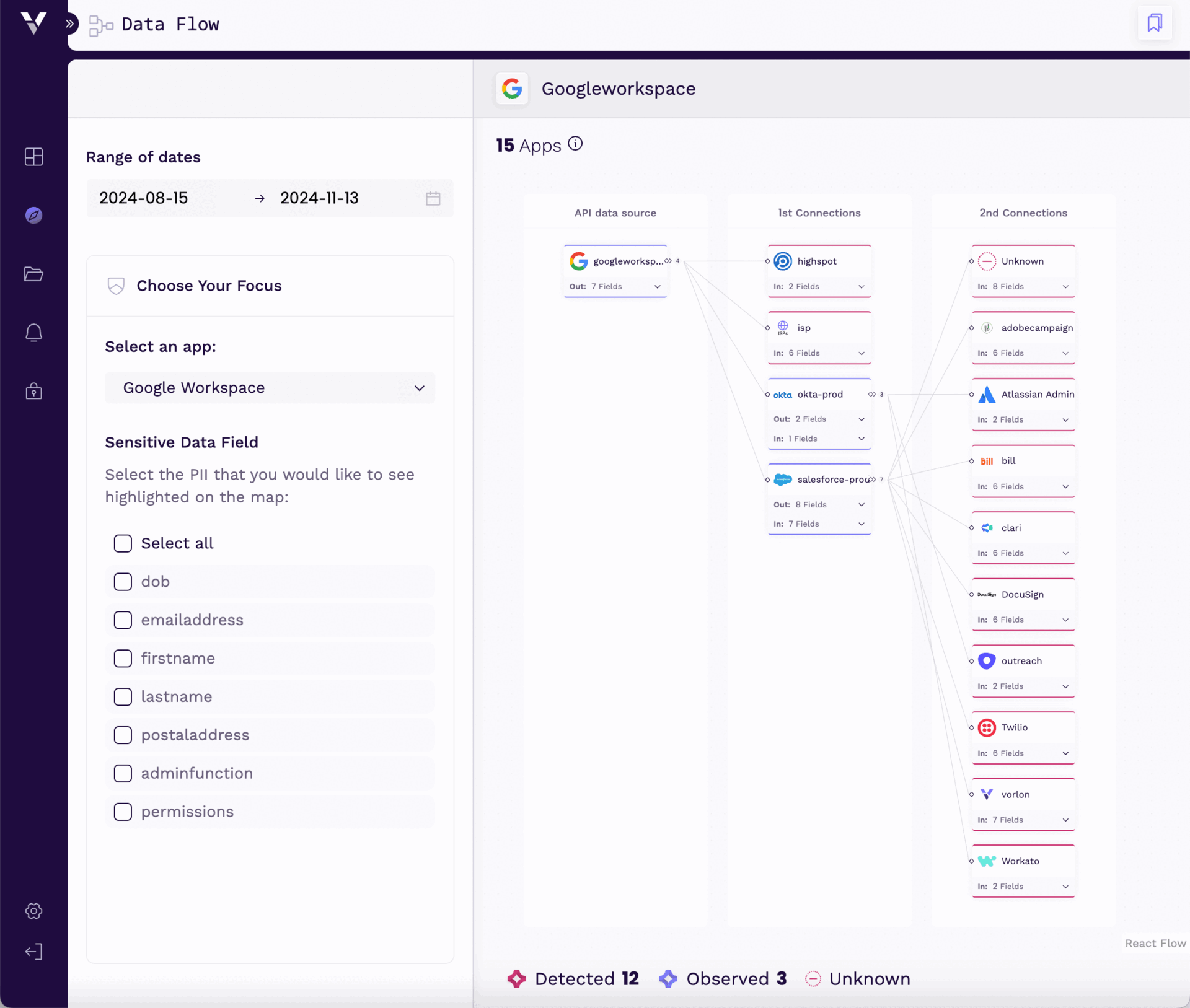Select the Twilio node icon
The image size is (1190, 1008).
pos(987,727)
